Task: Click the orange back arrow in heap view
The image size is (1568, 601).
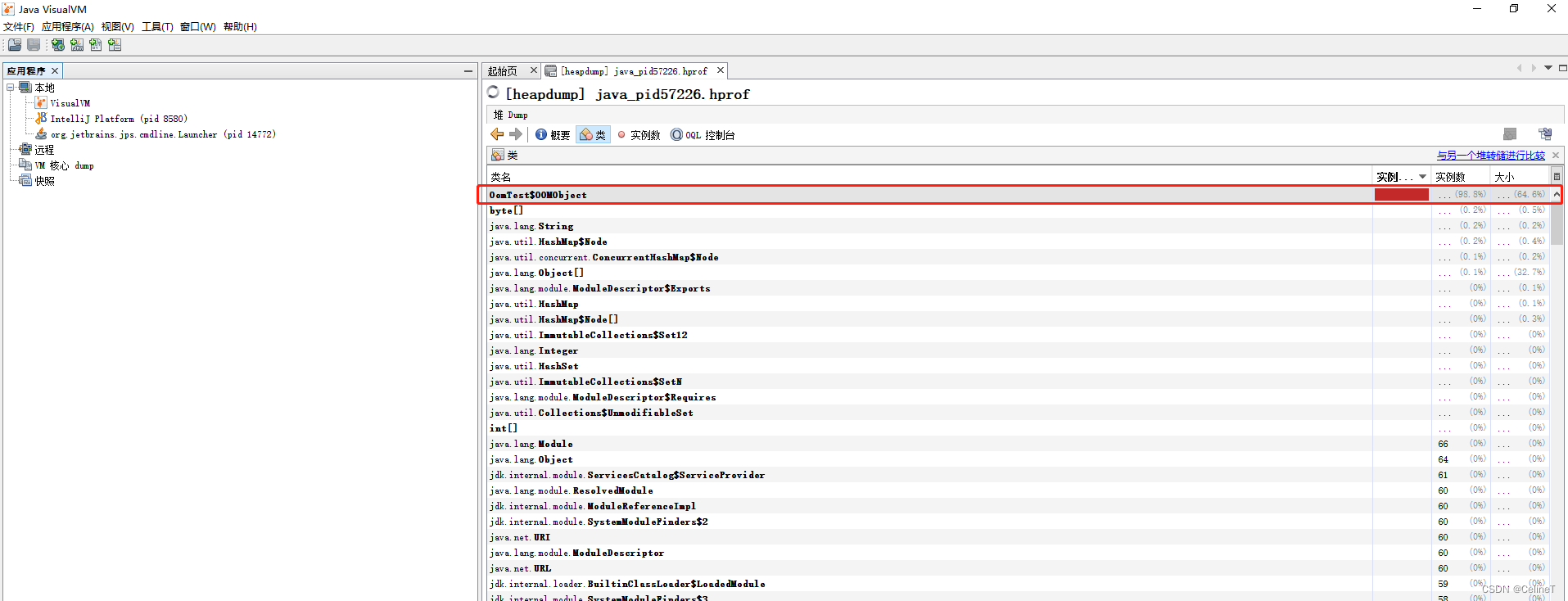Action: (x=497, y=134)
